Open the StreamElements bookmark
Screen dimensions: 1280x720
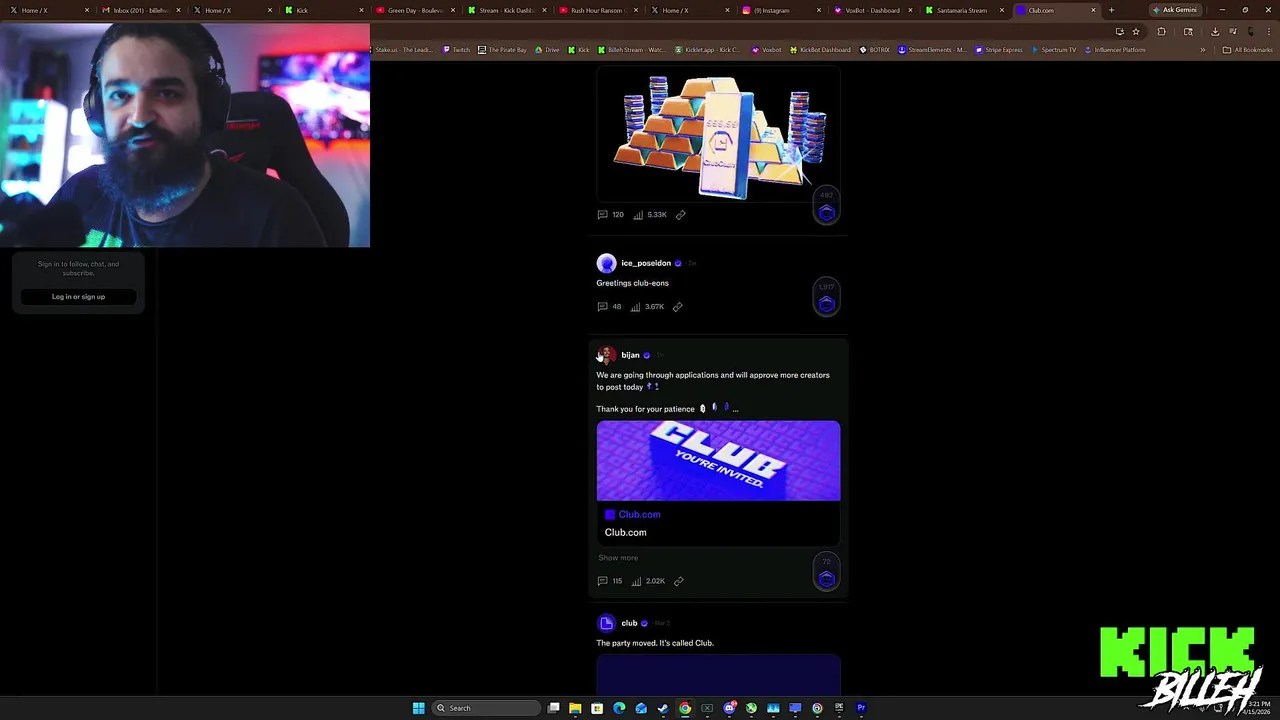pyautogui.click(x=932, y=50)
